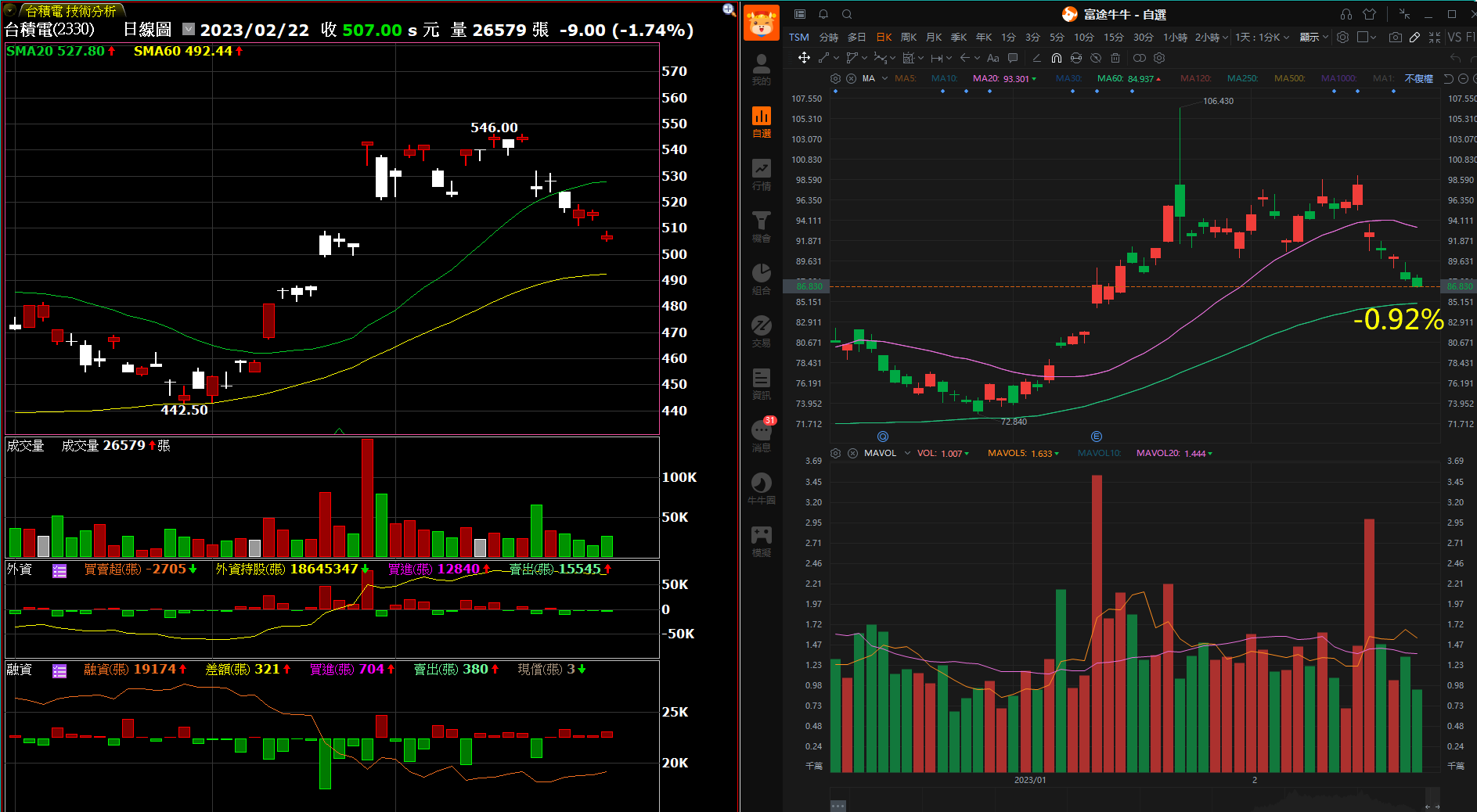
Task: Toggle hide all drawings eye icon
Action: tap(1096, 58)
